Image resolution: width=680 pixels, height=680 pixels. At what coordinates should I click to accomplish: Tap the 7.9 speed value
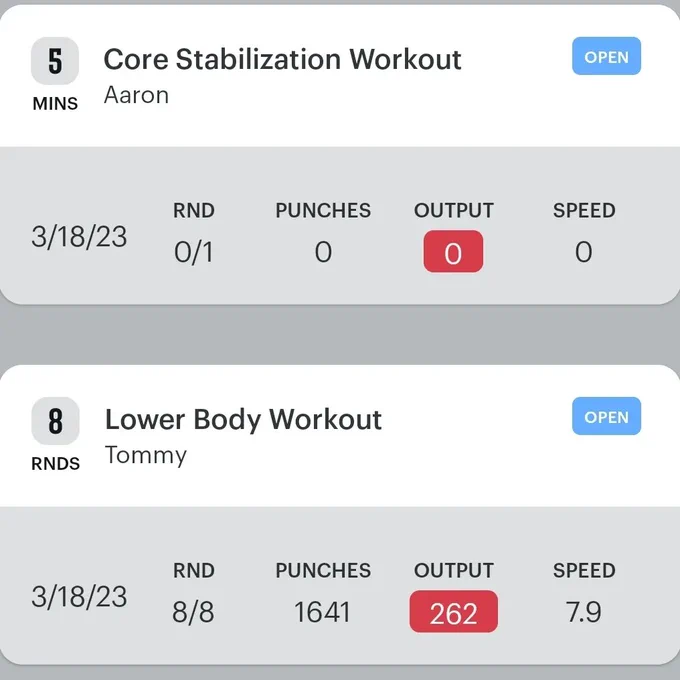coord(583,612)
